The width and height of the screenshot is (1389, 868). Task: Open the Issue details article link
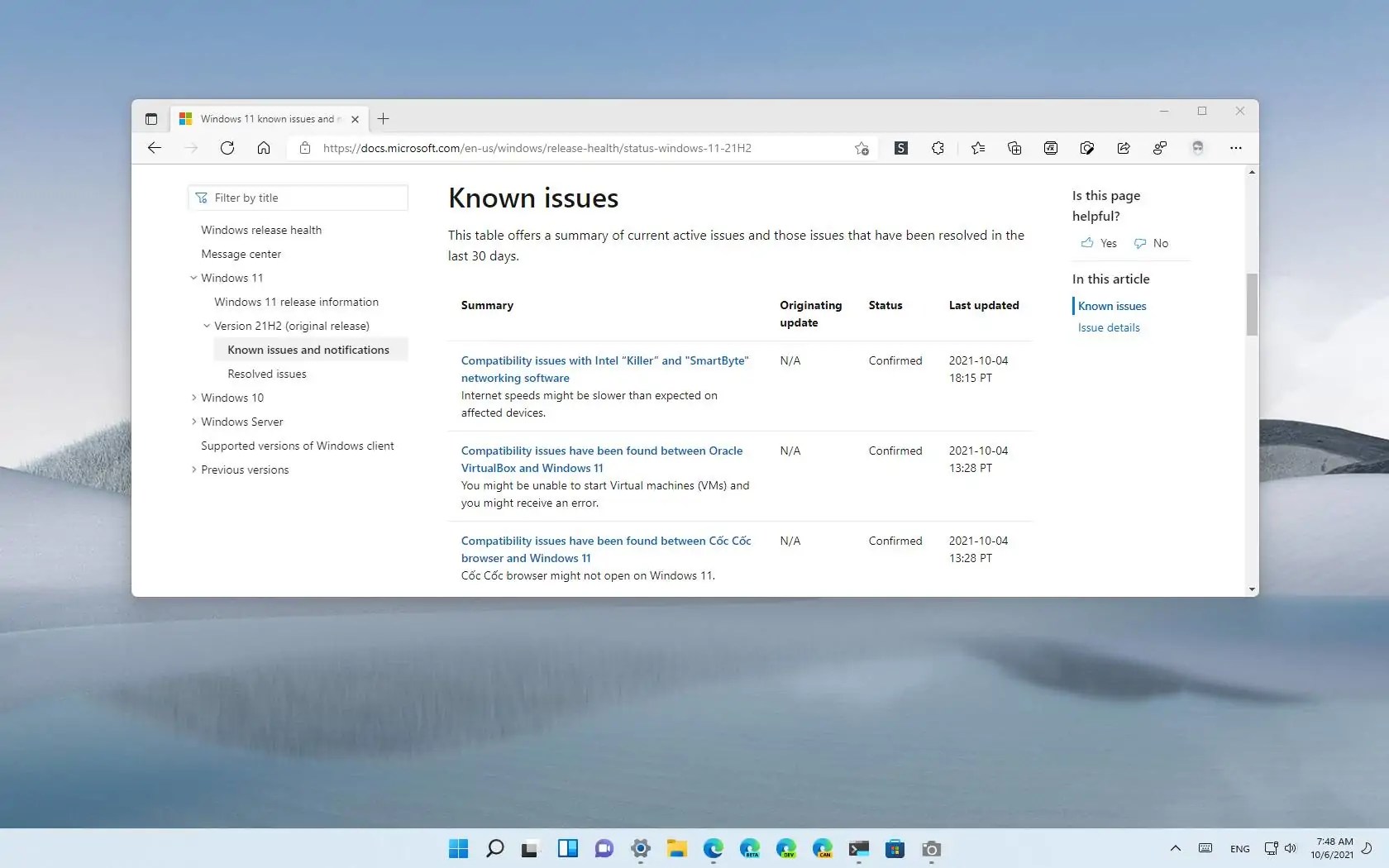pyautogui.click(x=1109, y=327)
